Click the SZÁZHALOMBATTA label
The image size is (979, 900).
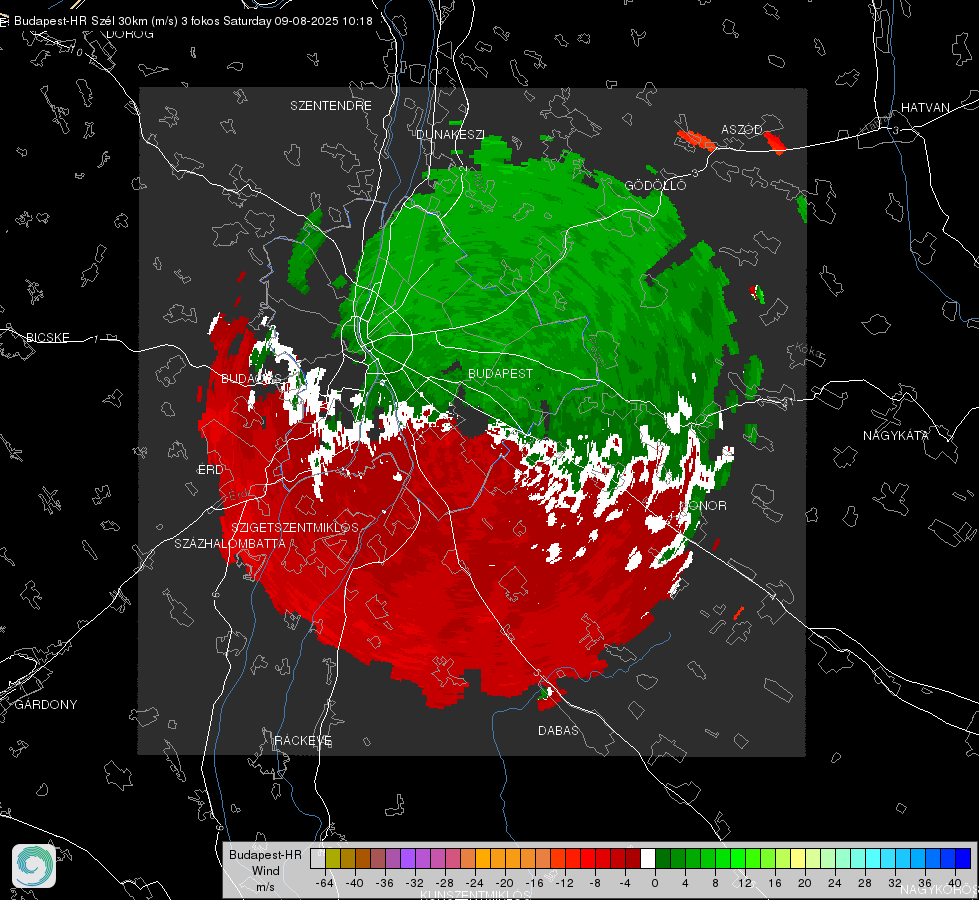click(230, 543)
